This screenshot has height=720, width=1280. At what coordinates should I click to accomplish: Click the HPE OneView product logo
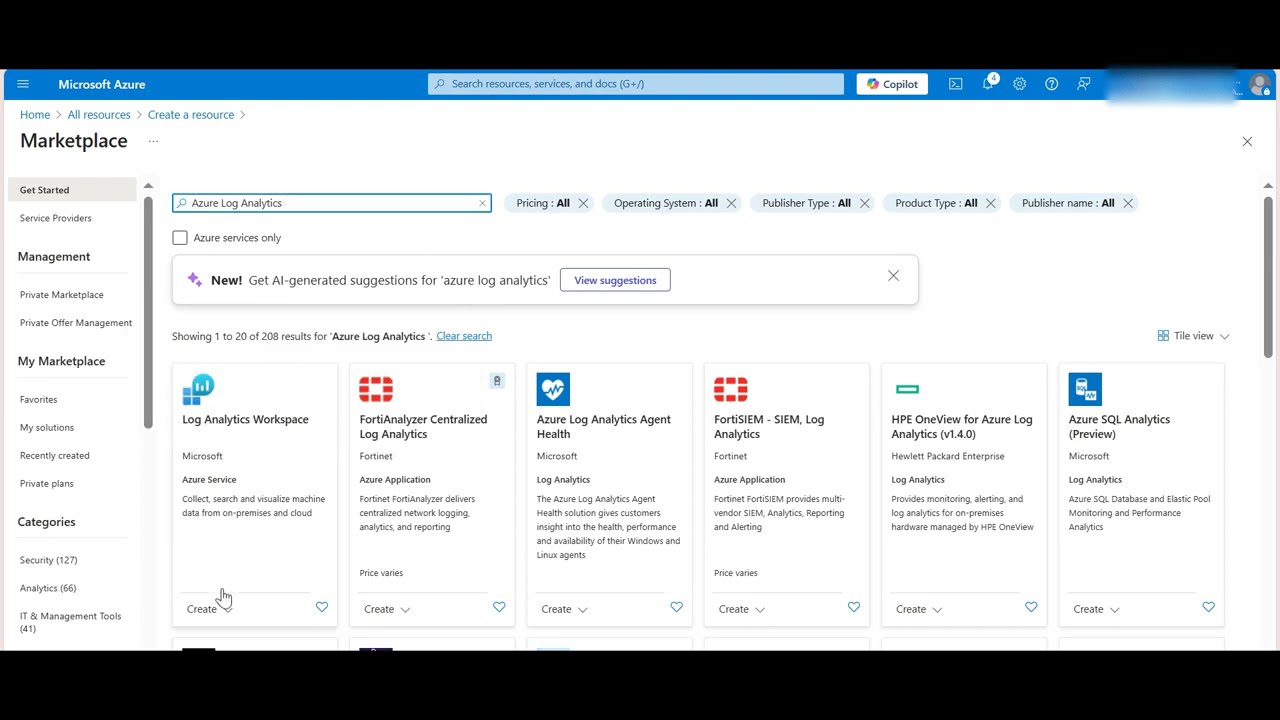[x=907, y=389]
